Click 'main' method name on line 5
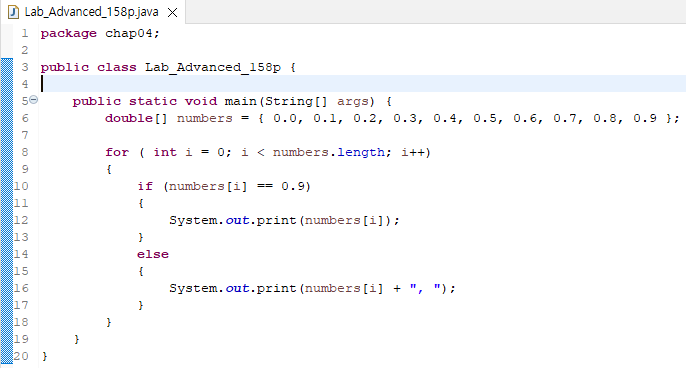 pyautogui.click(x=241, y=102)
